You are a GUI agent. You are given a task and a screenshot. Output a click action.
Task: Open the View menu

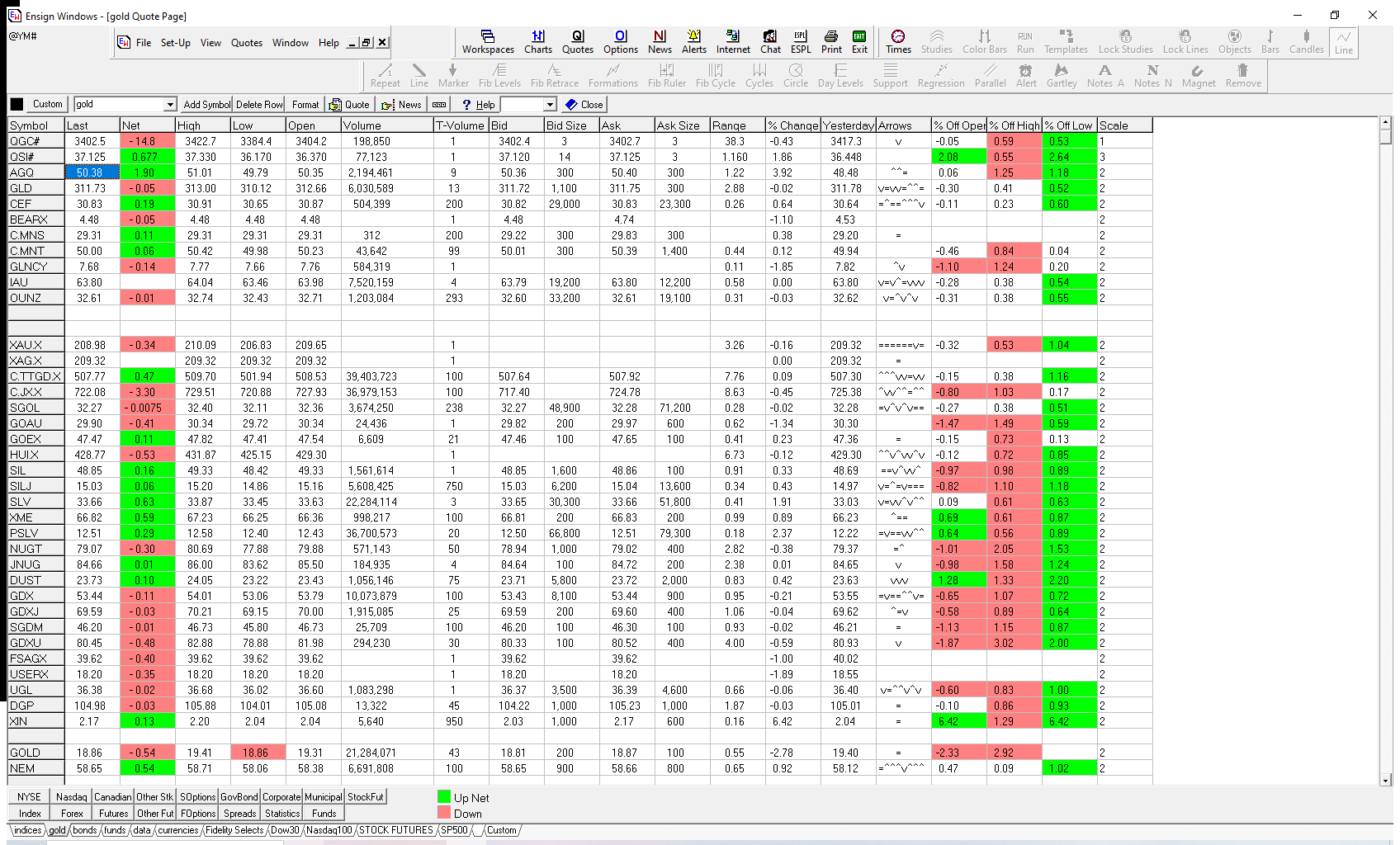(210, 43)
